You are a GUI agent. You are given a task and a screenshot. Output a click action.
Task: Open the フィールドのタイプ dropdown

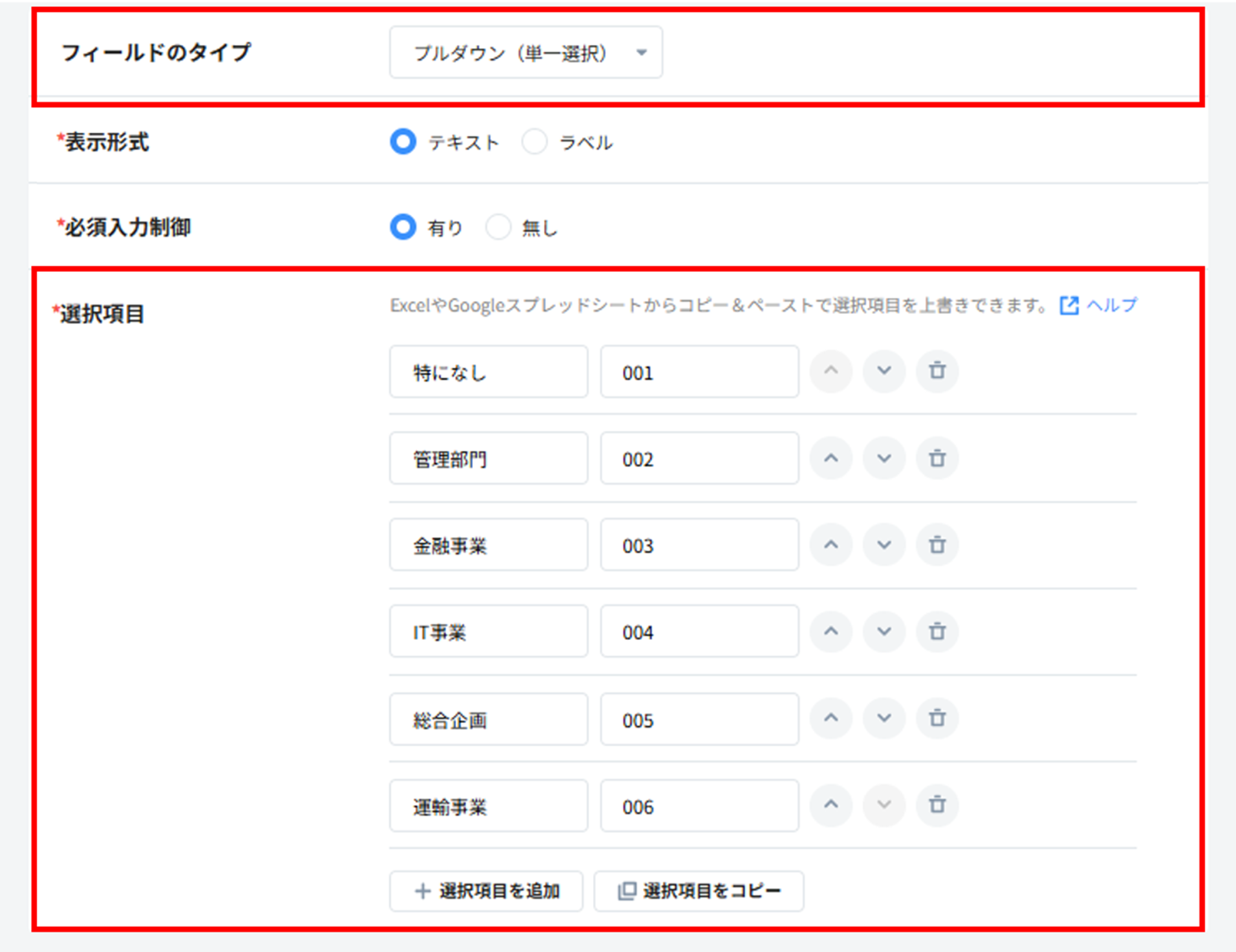pos(525,53)
